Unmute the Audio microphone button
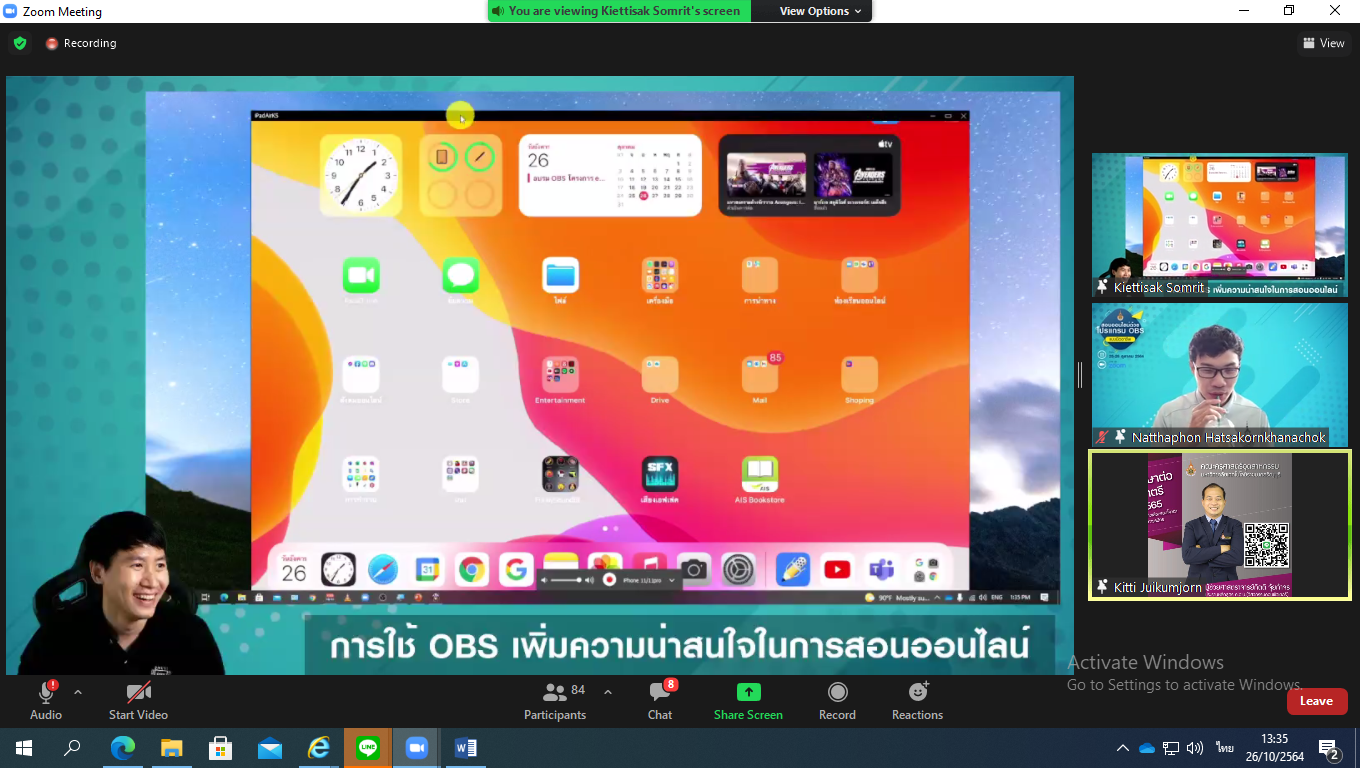Viewport: 1360px width, 768px height. coord(46,700)
